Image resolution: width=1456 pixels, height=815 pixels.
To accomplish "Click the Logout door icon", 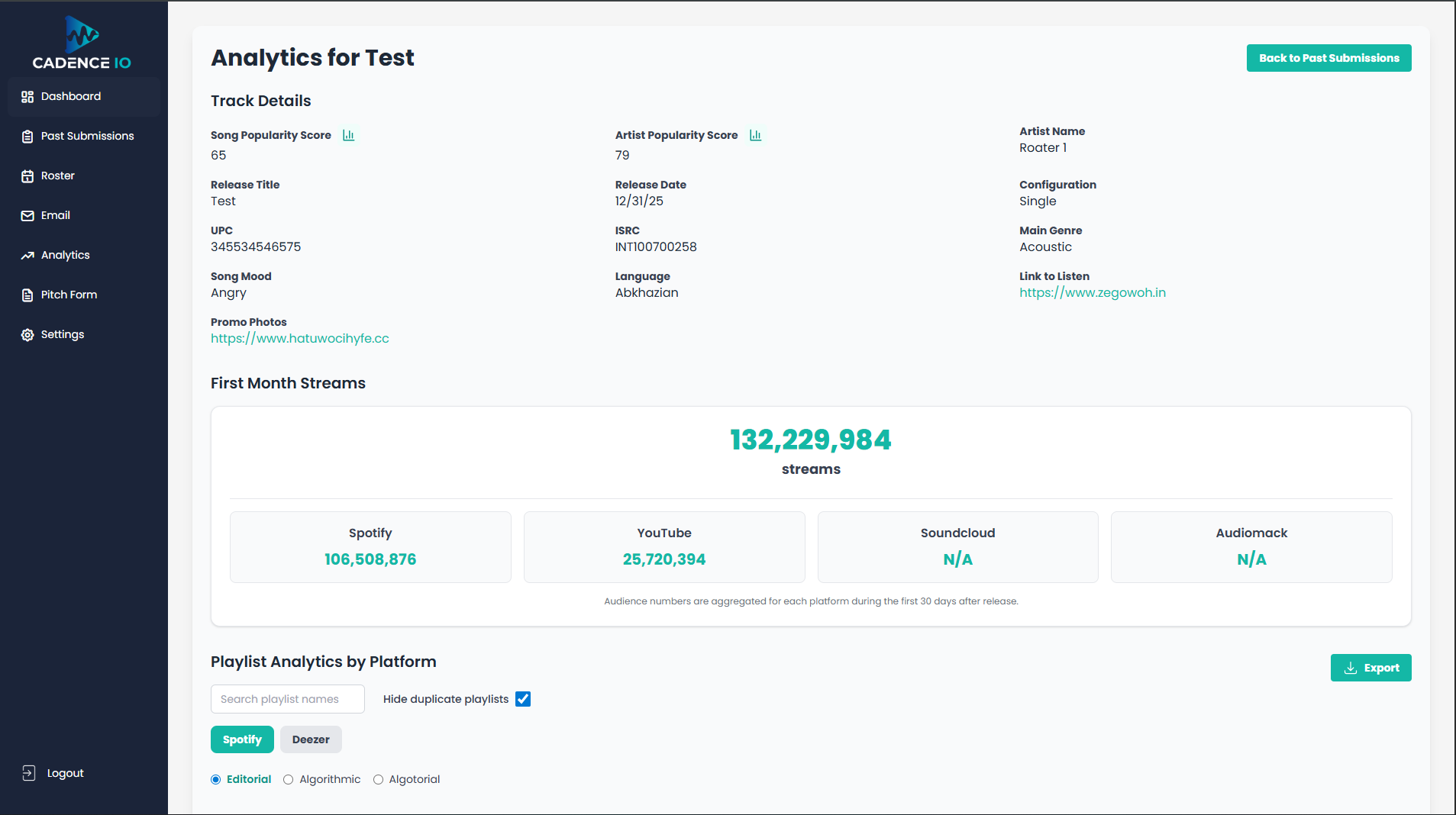I will tap(29, 773).
